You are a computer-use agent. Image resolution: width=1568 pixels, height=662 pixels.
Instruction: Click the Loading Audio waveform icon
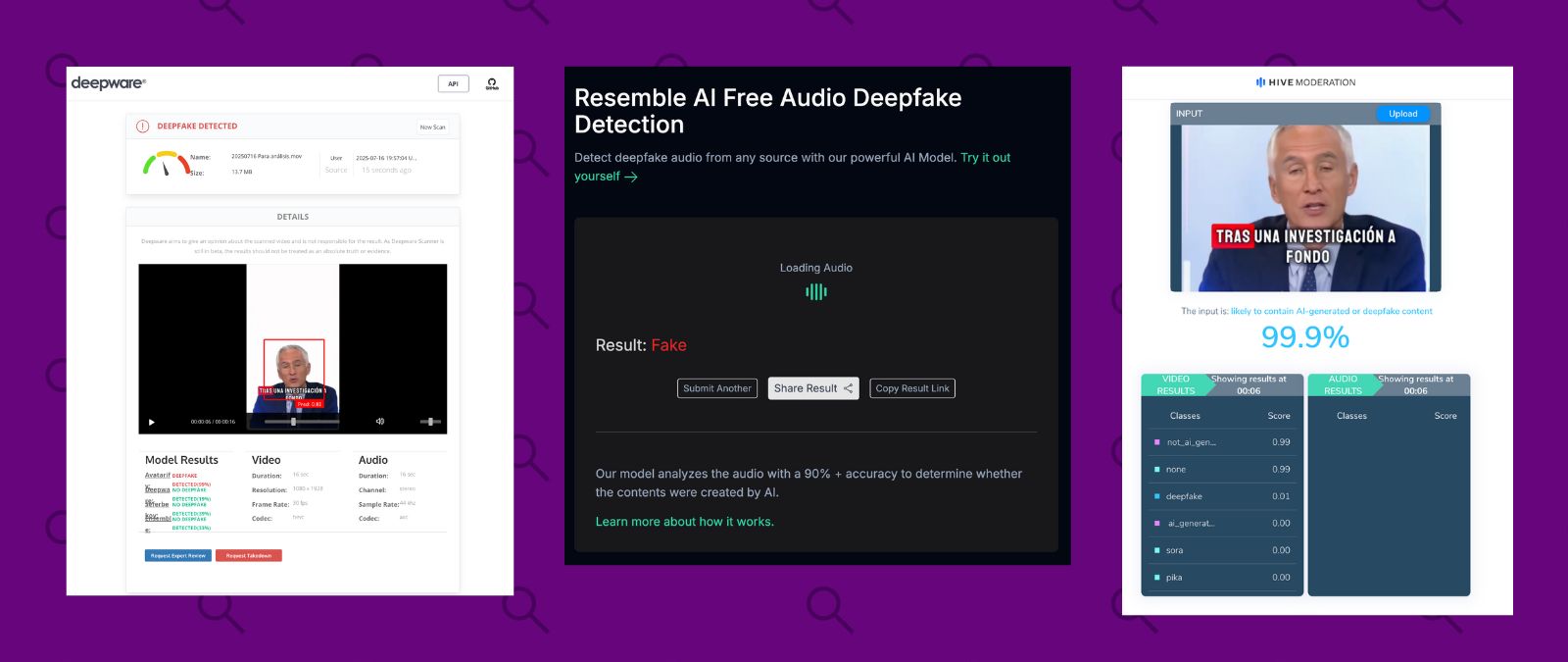click(x=816, y=291)
